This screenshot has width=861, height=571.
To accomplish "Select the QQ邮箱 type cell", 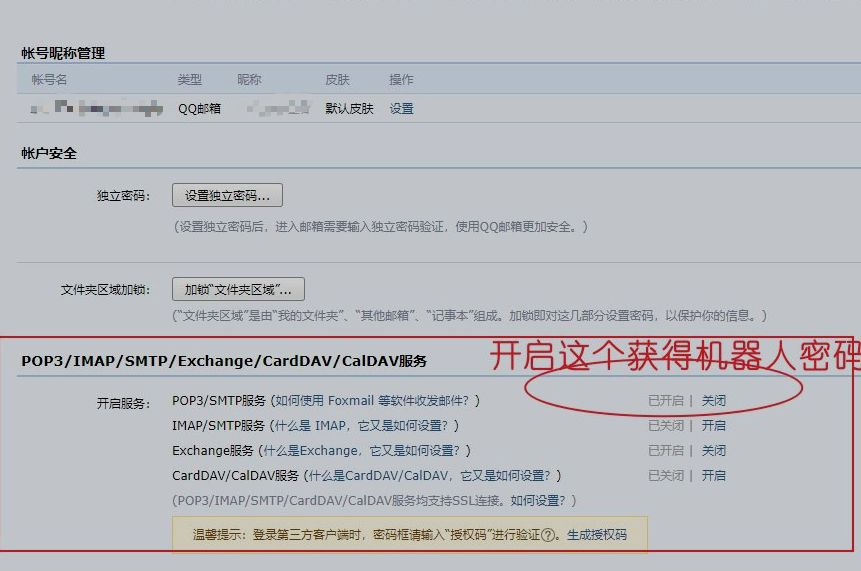I will click(x=199, y=109).
